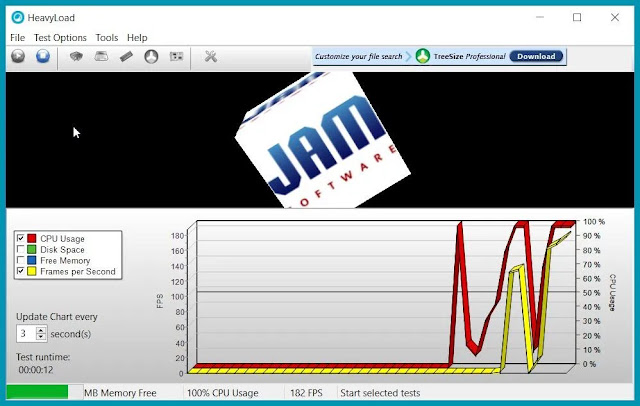Click the rotating JAM Software cube
The width and height of the screenshot is (640, 406).
click(322, 139)
